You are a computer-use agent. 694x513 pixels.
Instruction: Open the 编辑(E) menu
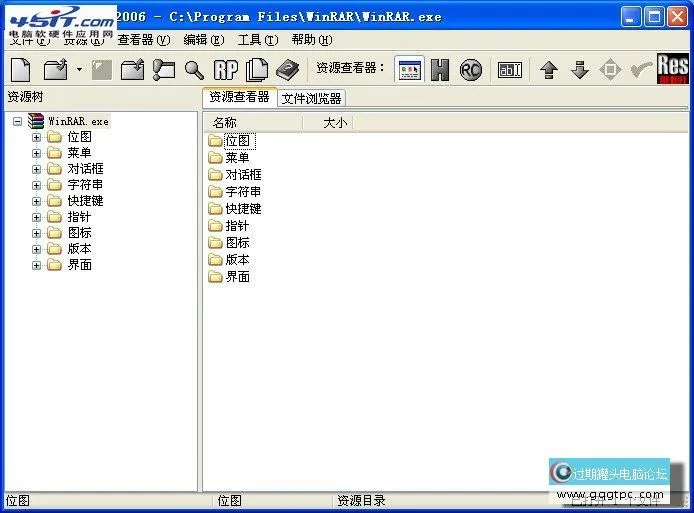click(204, 40)
